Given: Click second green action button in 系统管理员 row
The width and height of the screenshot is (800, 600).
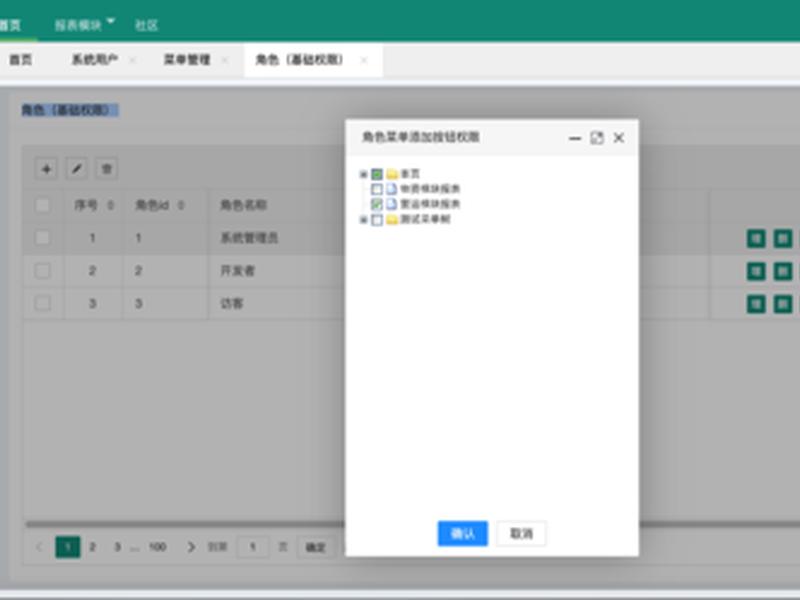Looking at the screenshot, I should pos(783,238).
